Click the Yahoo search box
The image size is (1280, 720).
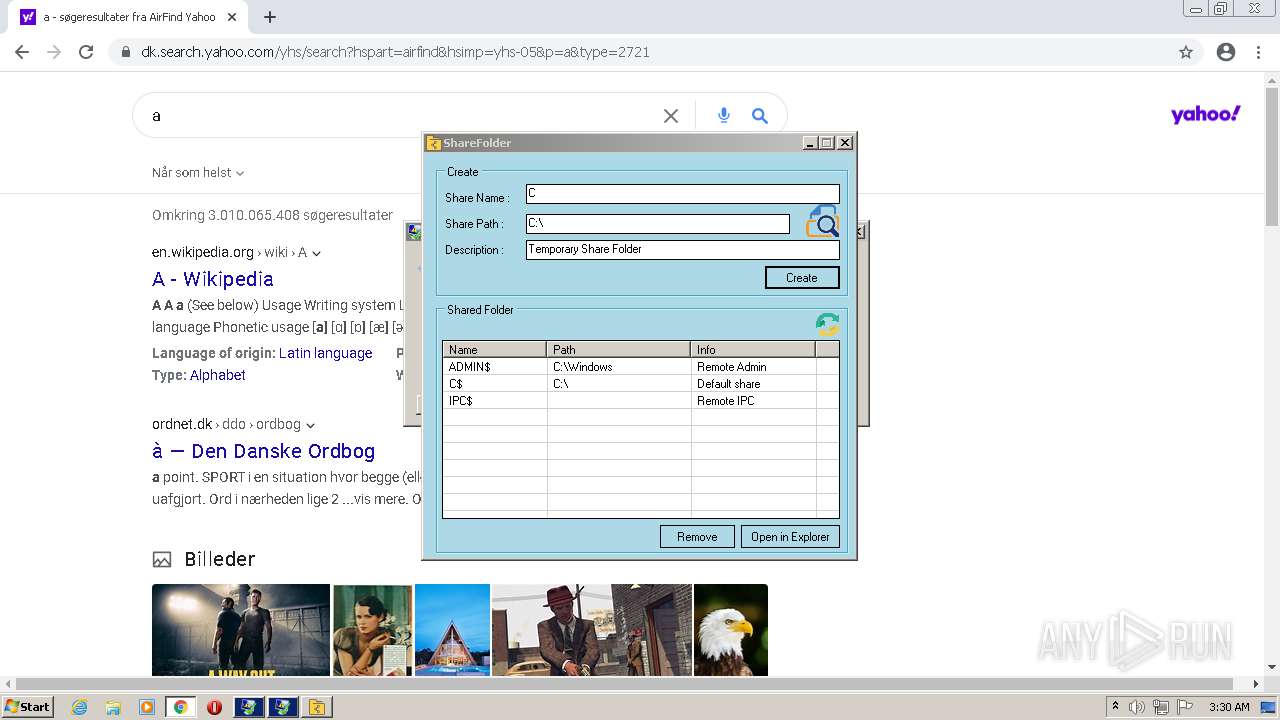(400, 116)
